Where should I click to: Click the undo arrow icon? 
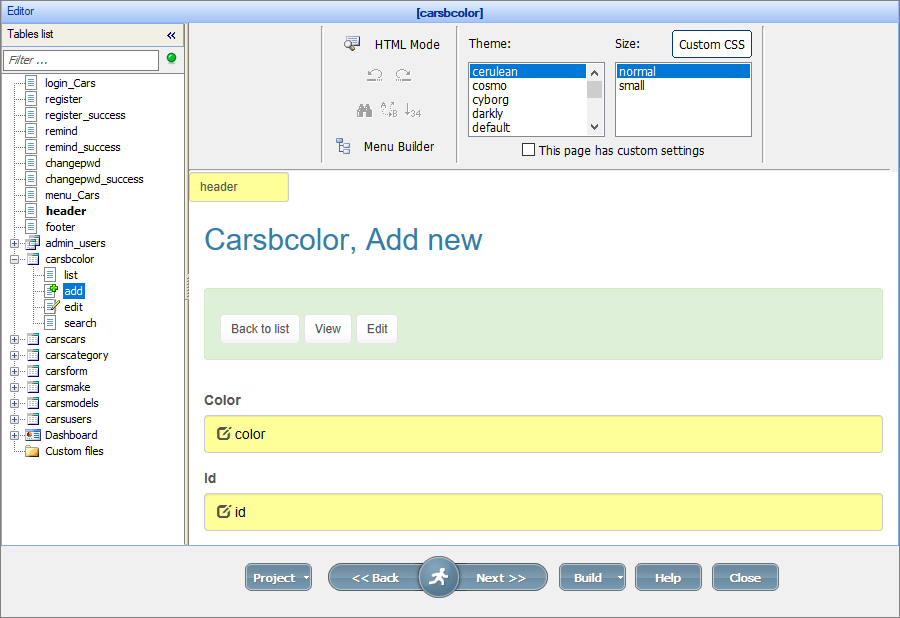[375, 75]
